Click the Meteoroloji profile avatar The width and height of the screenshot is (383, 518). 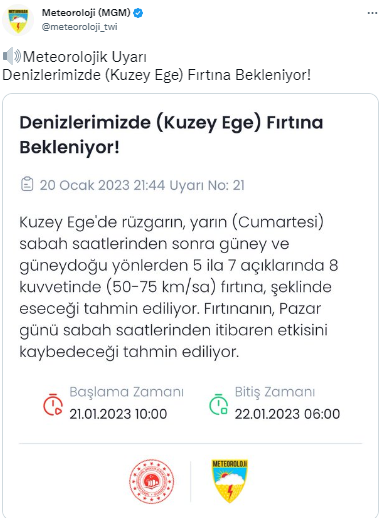pos(18,20)
